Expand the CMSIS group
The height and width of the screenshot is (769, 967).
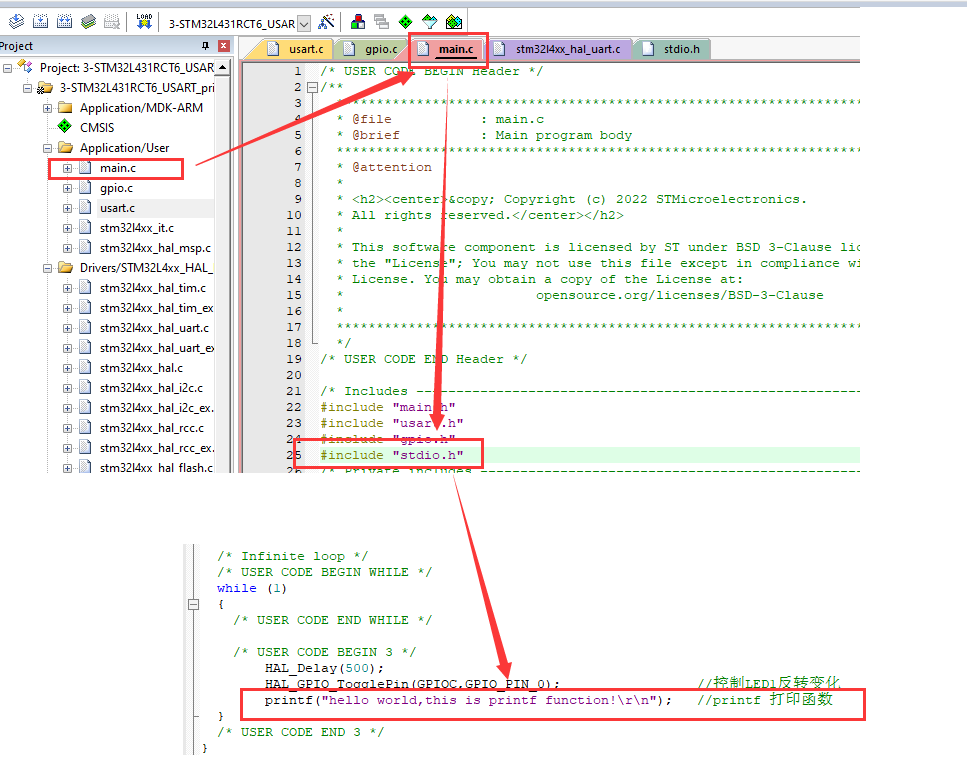pos(95,128)
